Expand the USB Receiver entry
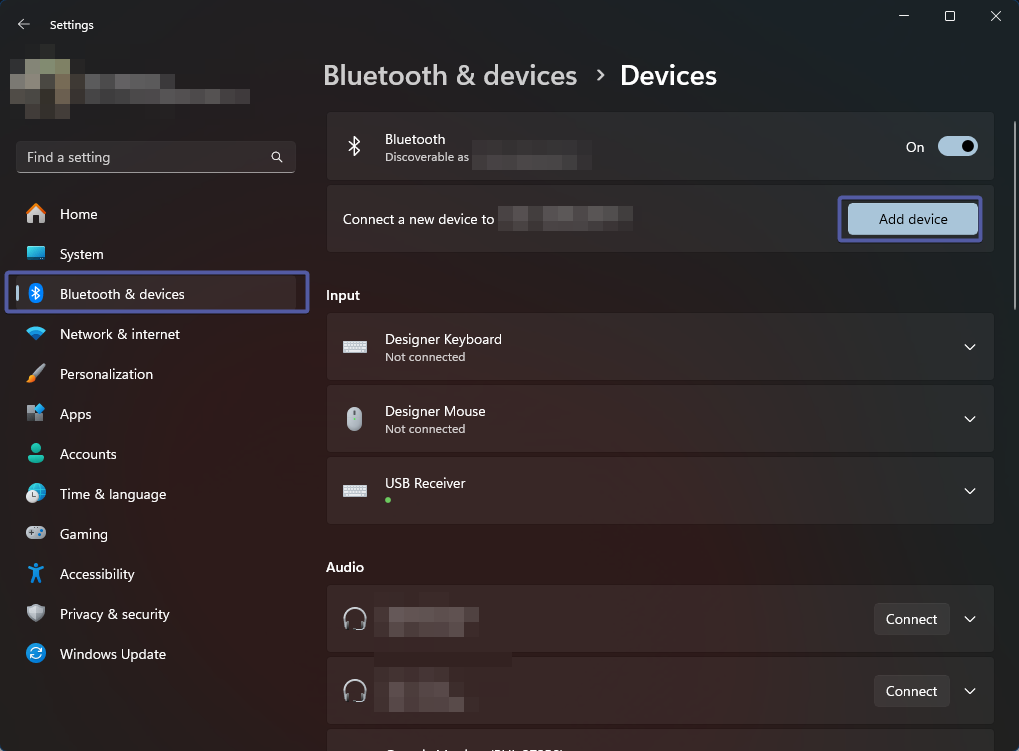1019x751 pixels. (969, 491)
